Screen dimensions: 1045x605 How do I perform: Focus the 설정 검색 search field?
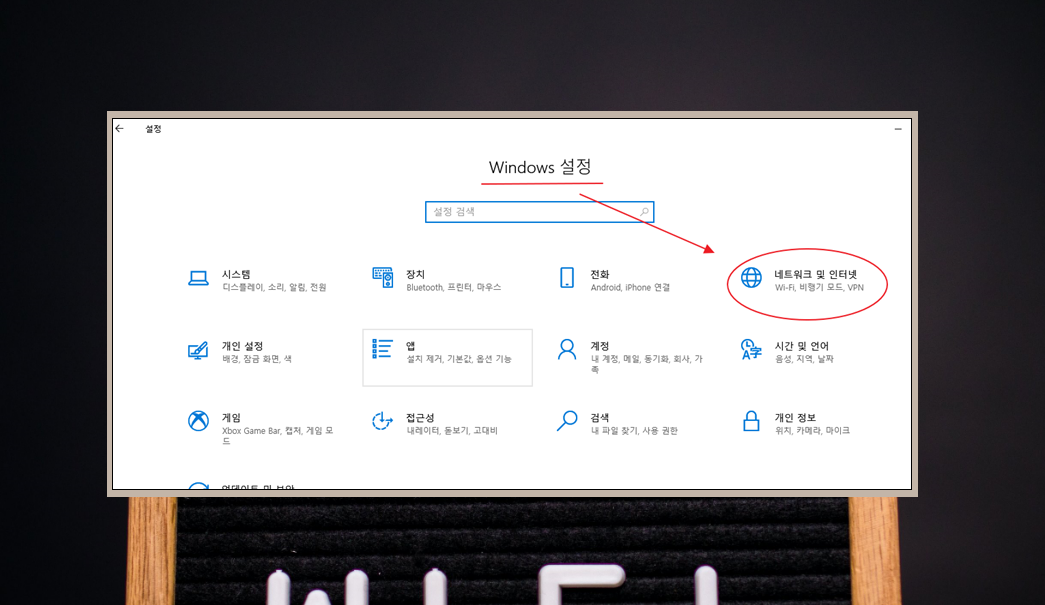pos(539,212)
